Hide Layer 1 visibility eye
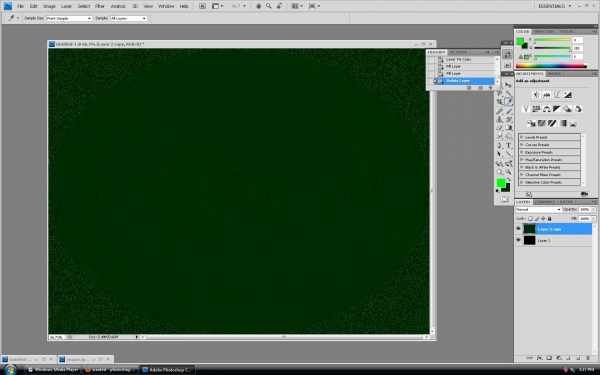 [518, 240]
